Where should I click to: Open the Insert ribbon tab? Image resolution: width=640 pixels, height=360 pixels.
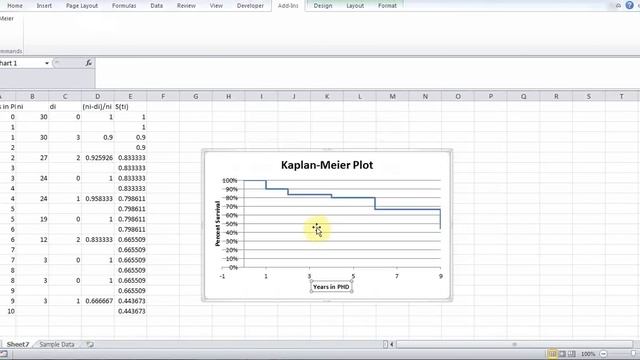[x=44, y=6]
